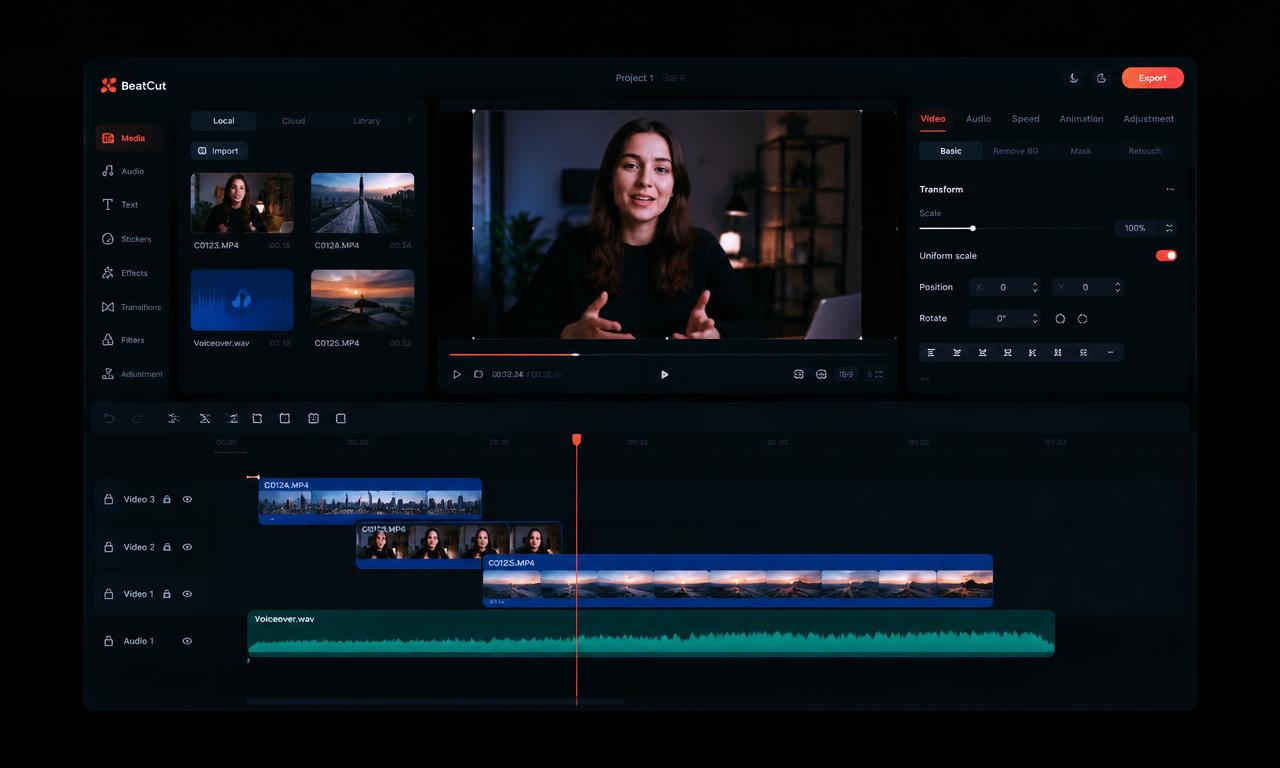Click the preview playback progress bar
This screenshot has height=768, width=1280.
tap(666, 354)
